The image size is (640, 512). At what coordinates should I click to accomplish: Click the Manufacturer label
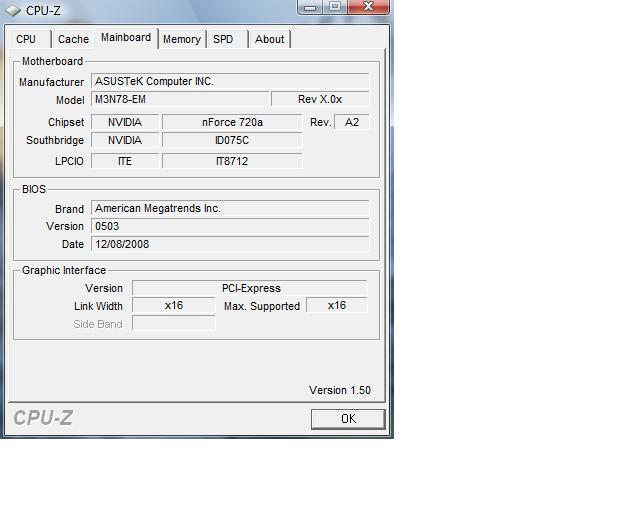(x=51, y=82)
